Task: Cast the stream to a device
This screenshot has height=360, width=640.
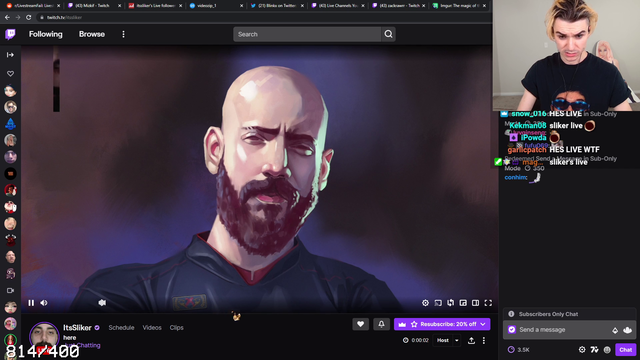Action: [x=438, y=303]
